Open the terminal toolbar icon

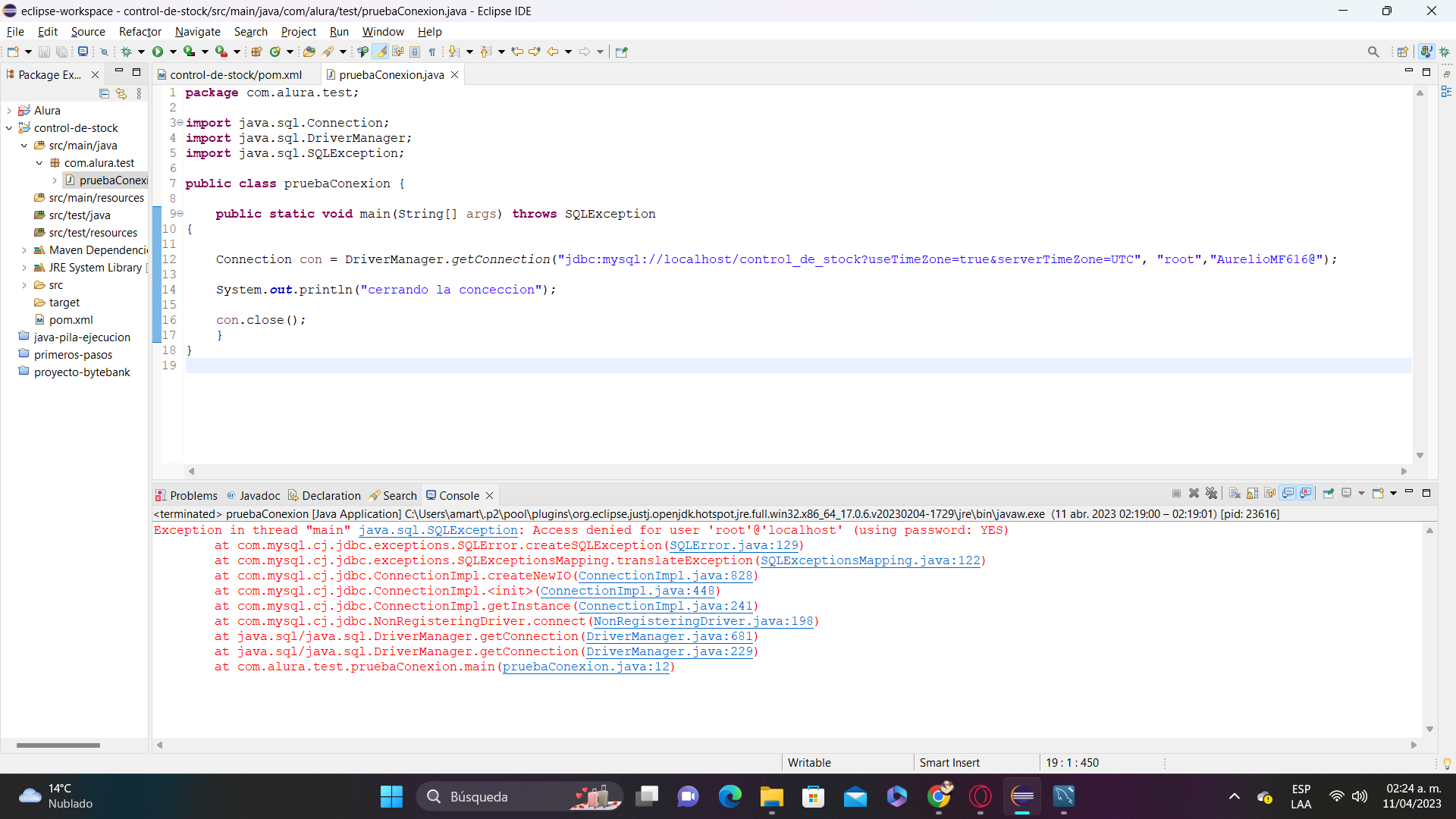83,52
